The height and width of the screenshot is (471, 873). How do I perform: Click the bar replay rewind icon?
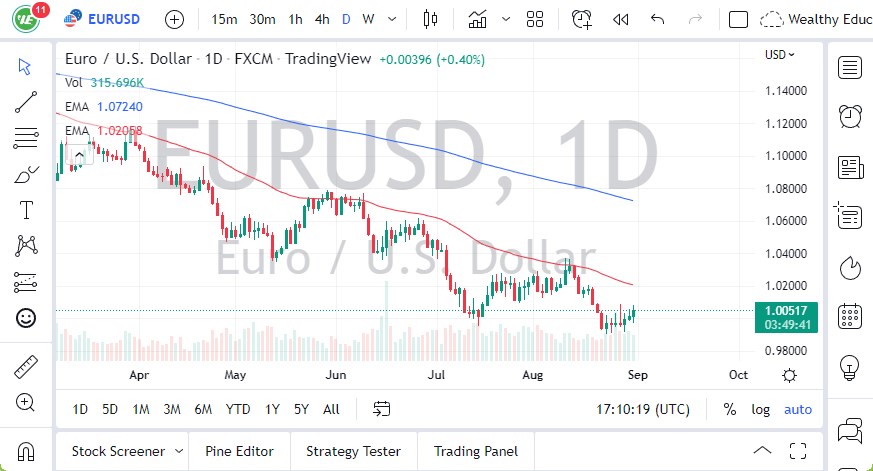620,19
